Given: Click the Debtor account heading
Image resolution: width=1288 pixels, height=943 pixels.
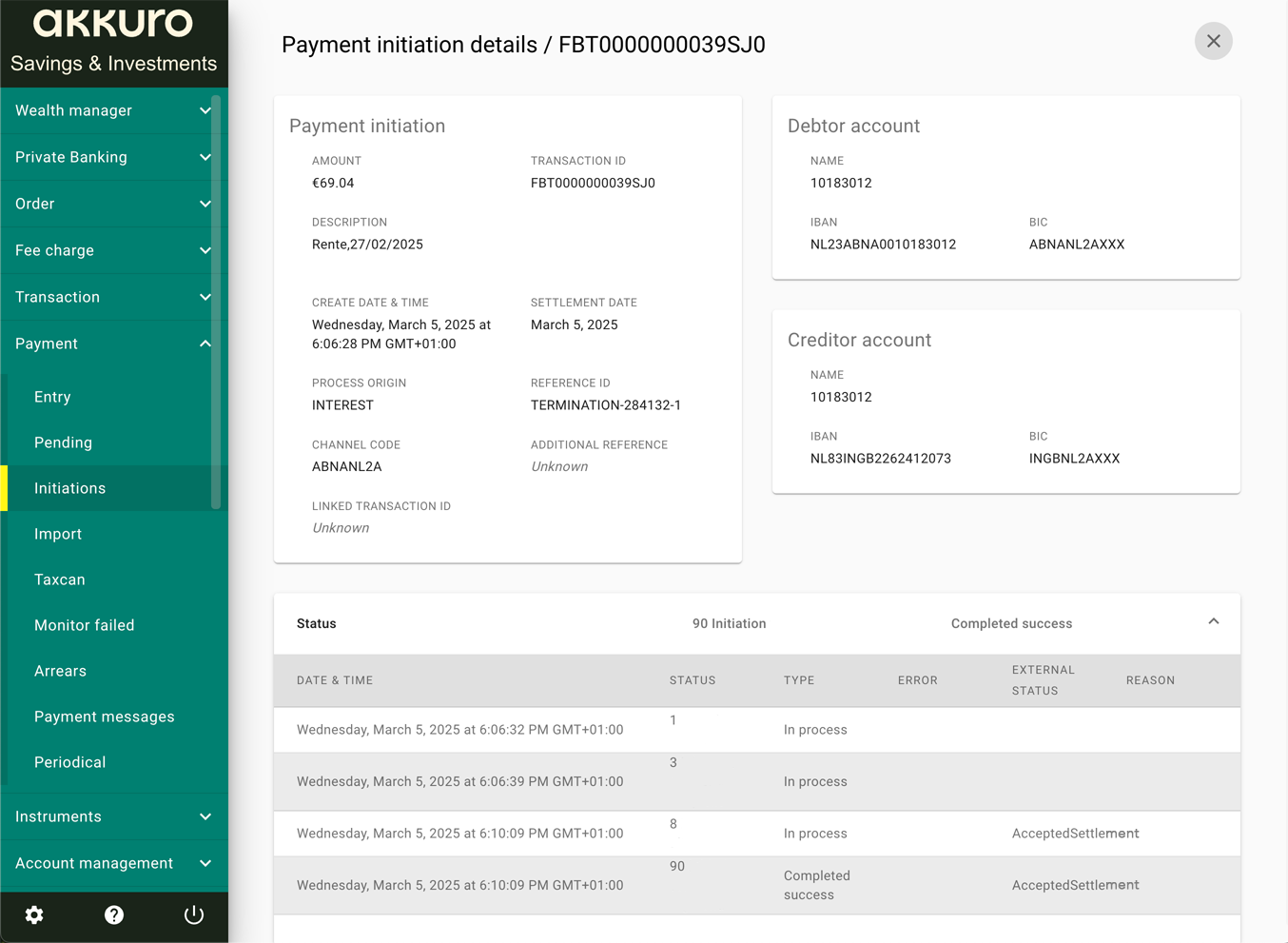Looking at the screenshot, I should point(853,126).
